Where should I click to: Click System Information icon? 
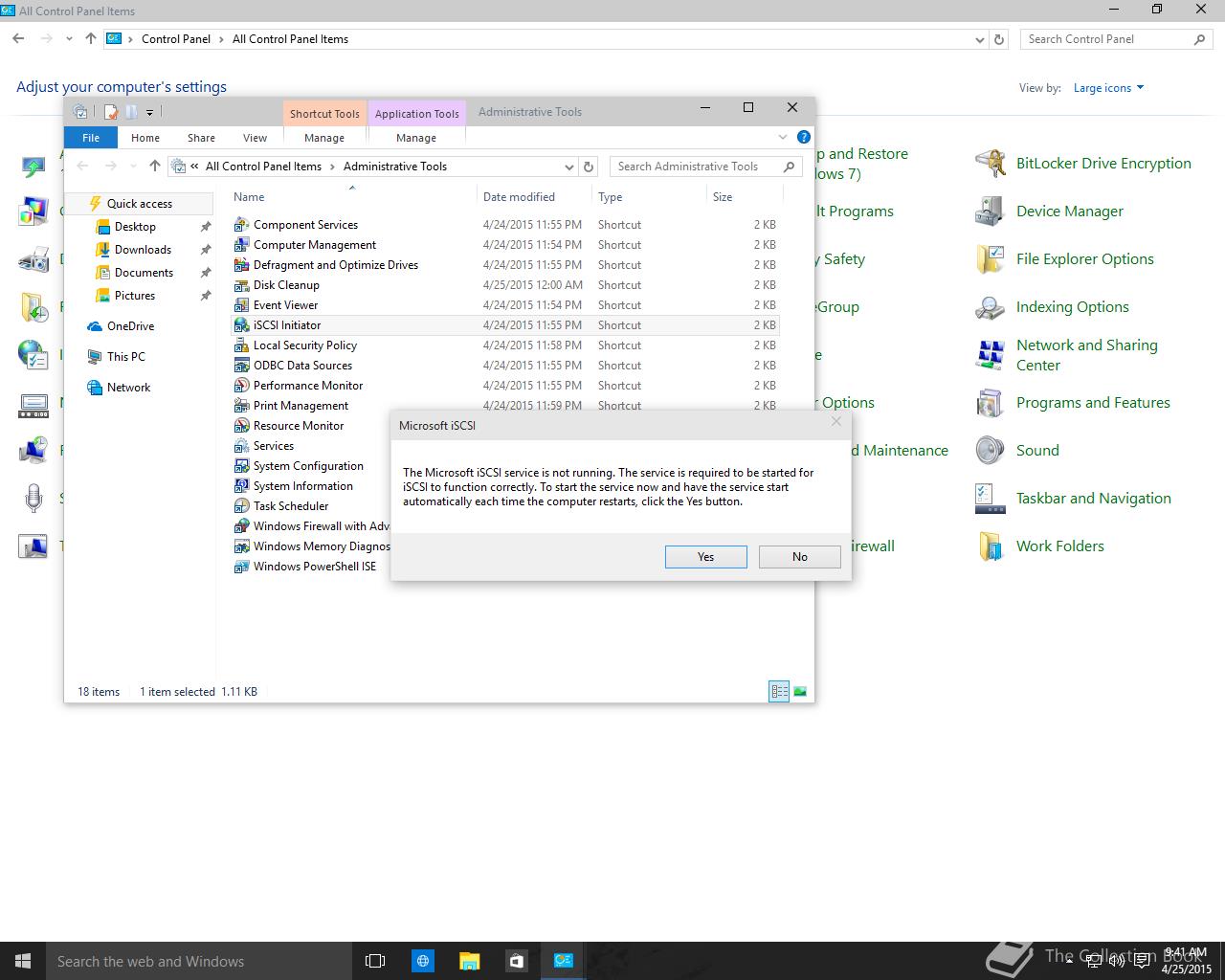[x=241, y=486]
